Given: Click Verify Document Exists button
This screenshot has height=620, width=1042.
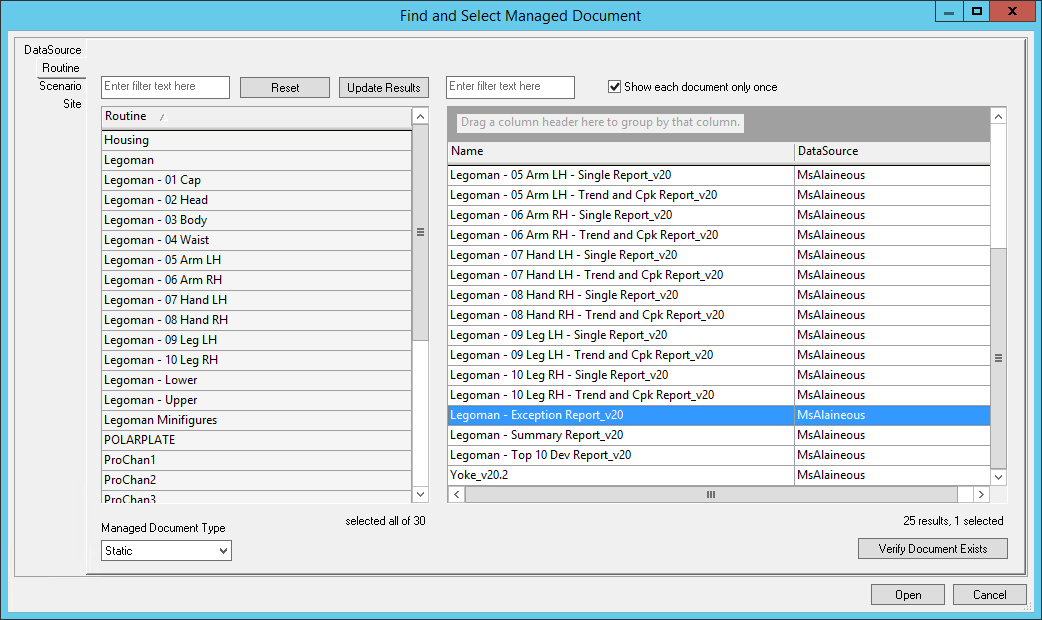Looking at the screenshot, I should tap(932, 549).
